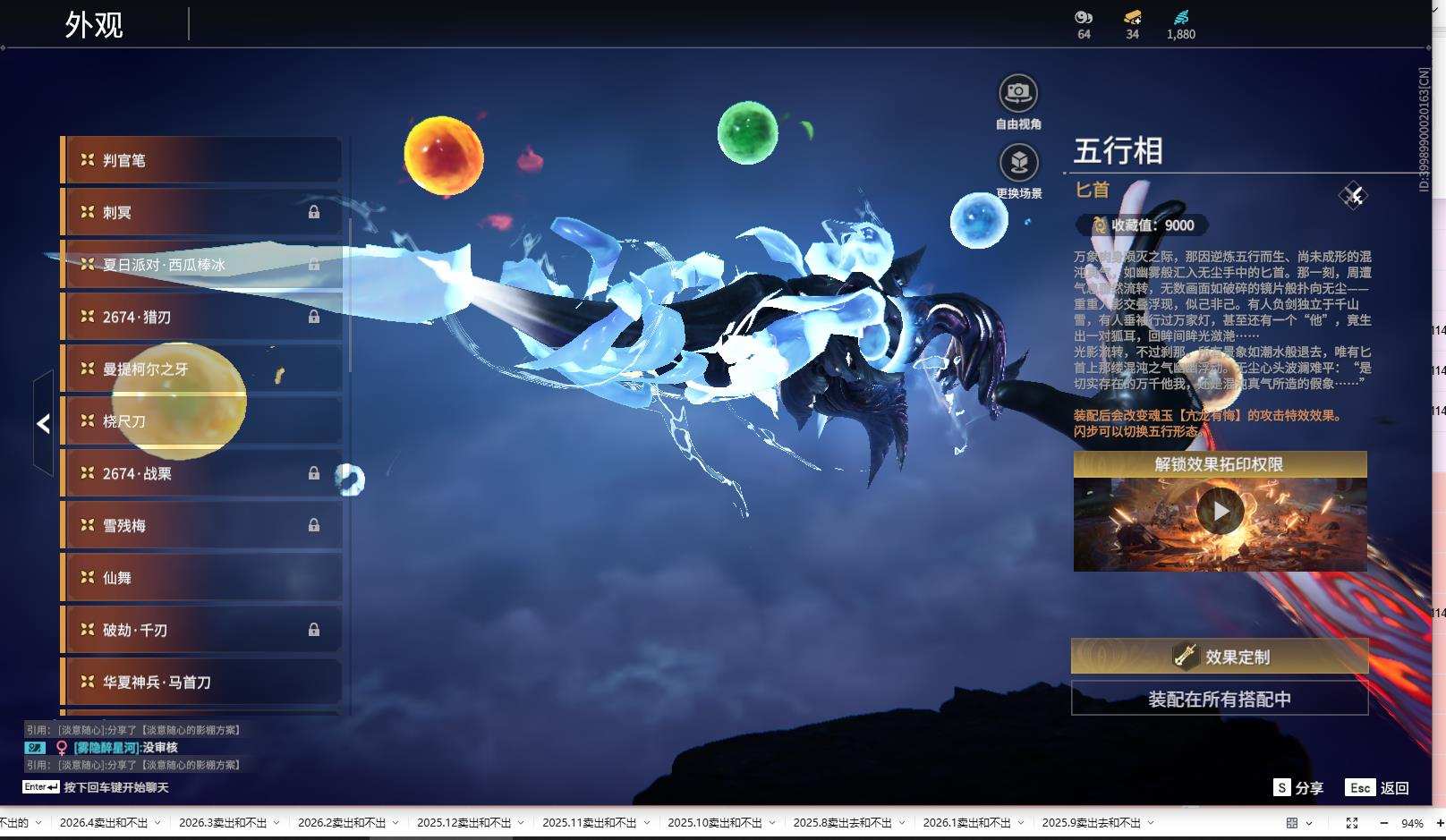Click the female symbol icon in the chat line
Viewport: 1446px width, 840px height.
(62, 748)
